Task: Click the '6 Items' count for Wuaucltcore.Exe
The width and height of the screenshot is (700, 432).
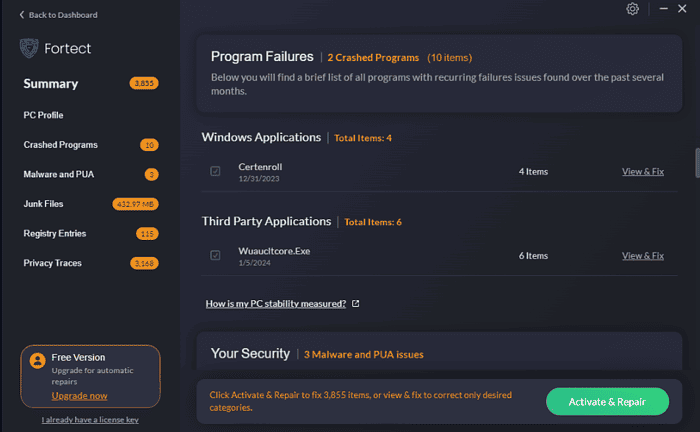Action: click(533, 256)
